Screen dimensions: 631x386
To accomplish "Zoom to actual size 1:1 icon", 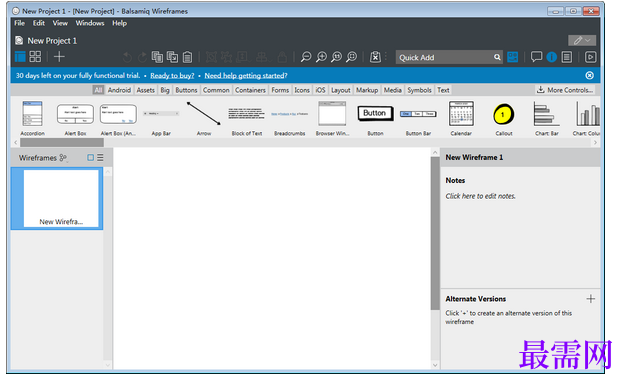I will click(336, 57).
